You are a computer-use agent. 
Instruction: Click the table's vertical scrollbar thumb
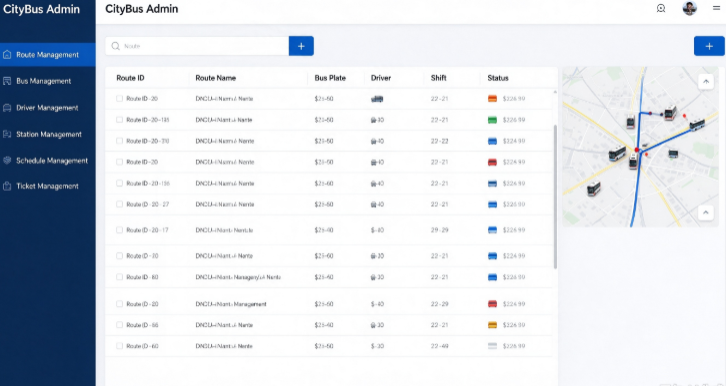pyautogui.click(x=555, y=197)
